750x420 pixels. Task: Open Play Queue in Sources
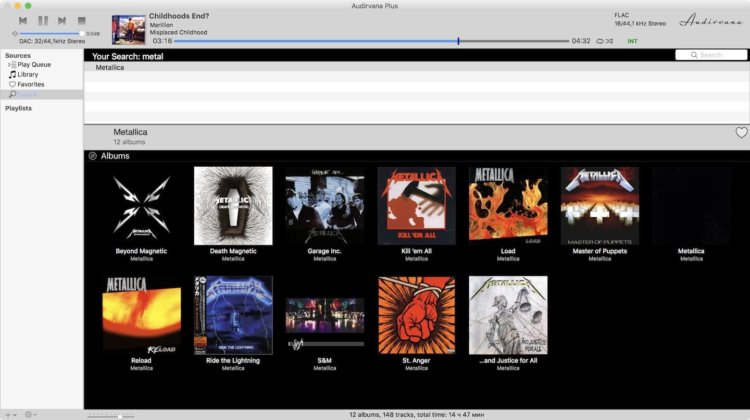click(x=34, y=65)
